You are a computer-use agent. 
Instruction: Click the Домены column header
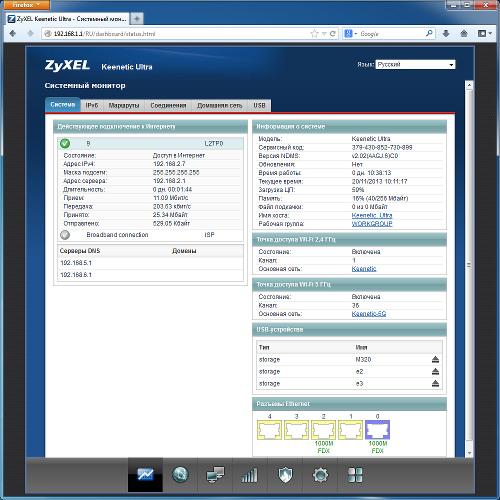(184, 251)
